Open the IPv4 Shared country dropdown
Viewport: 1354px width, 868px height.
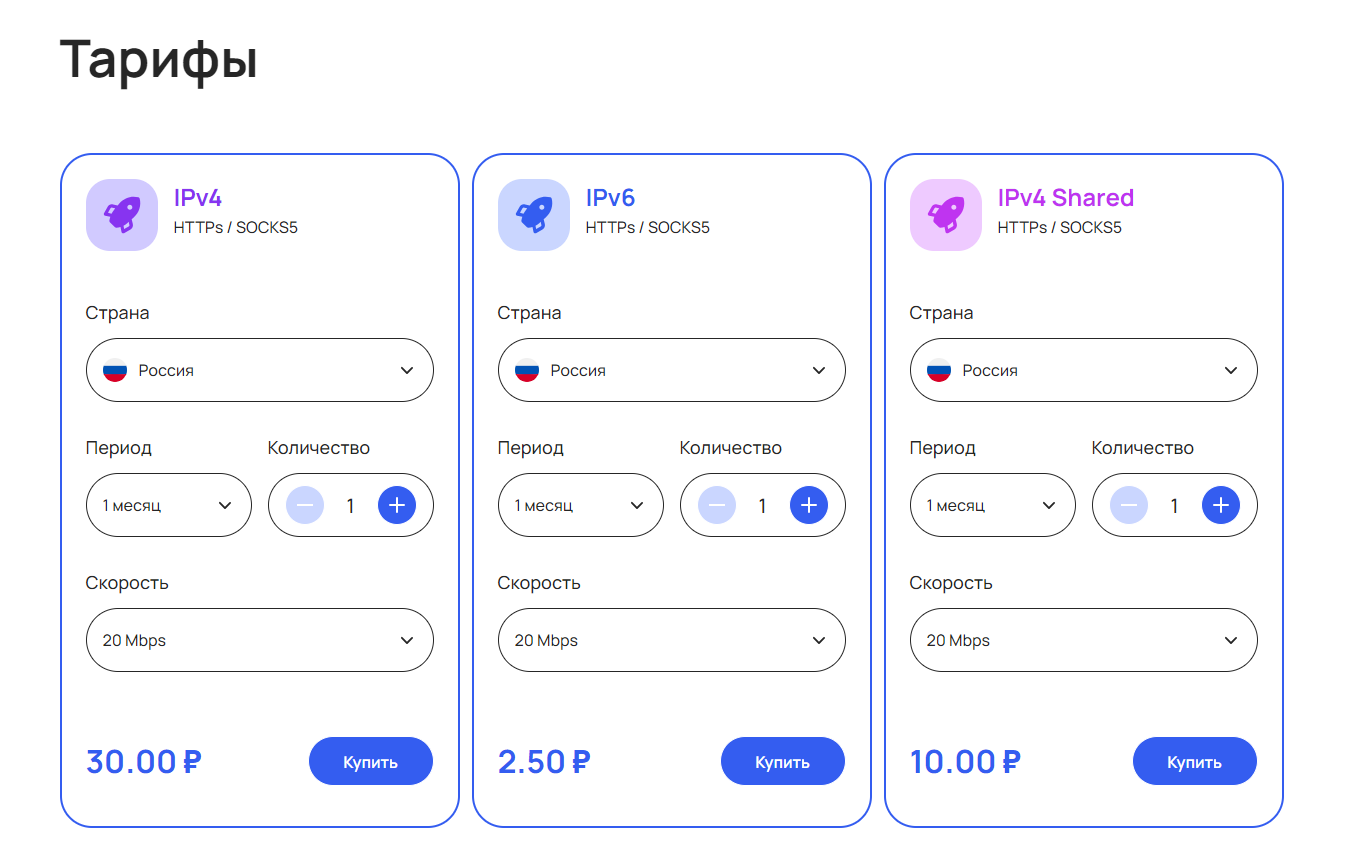click(1084, 370)
